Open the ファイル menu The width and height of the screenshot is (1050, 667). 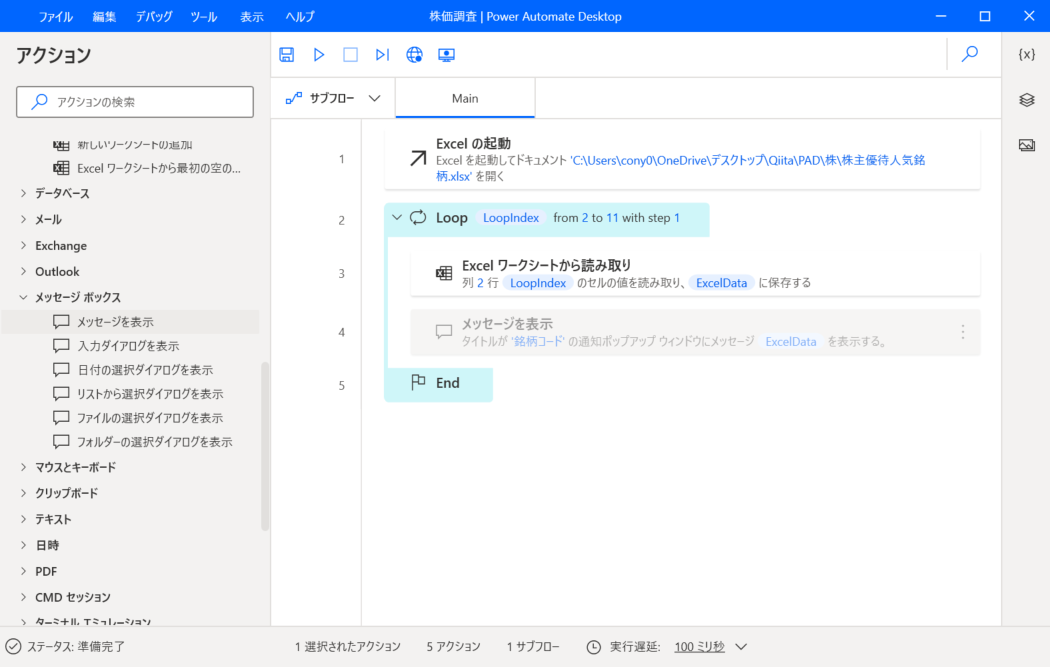[x=56, y=17]
